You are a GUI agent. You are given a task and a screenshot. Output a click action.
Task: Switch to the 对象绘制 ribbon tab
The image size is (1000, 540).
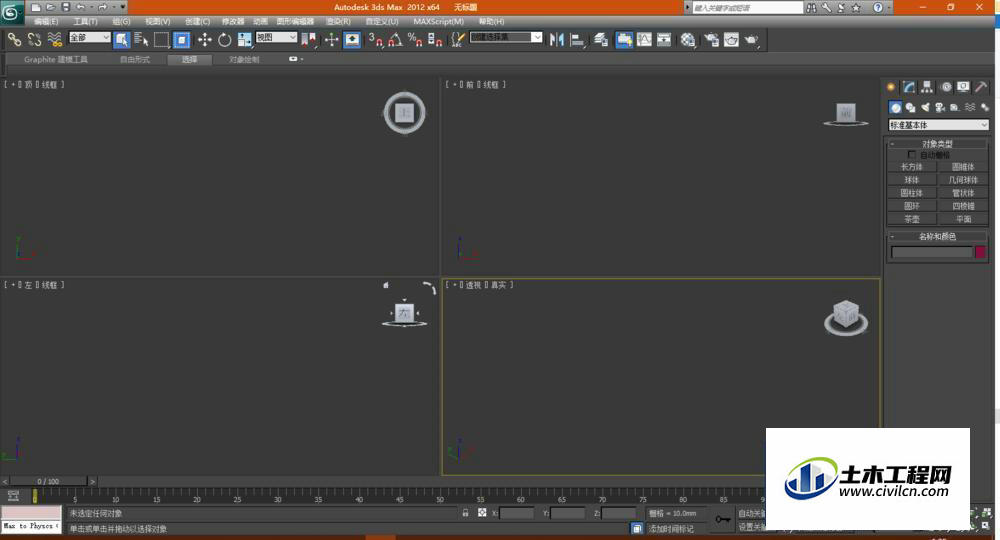click(x=244, y=59)
